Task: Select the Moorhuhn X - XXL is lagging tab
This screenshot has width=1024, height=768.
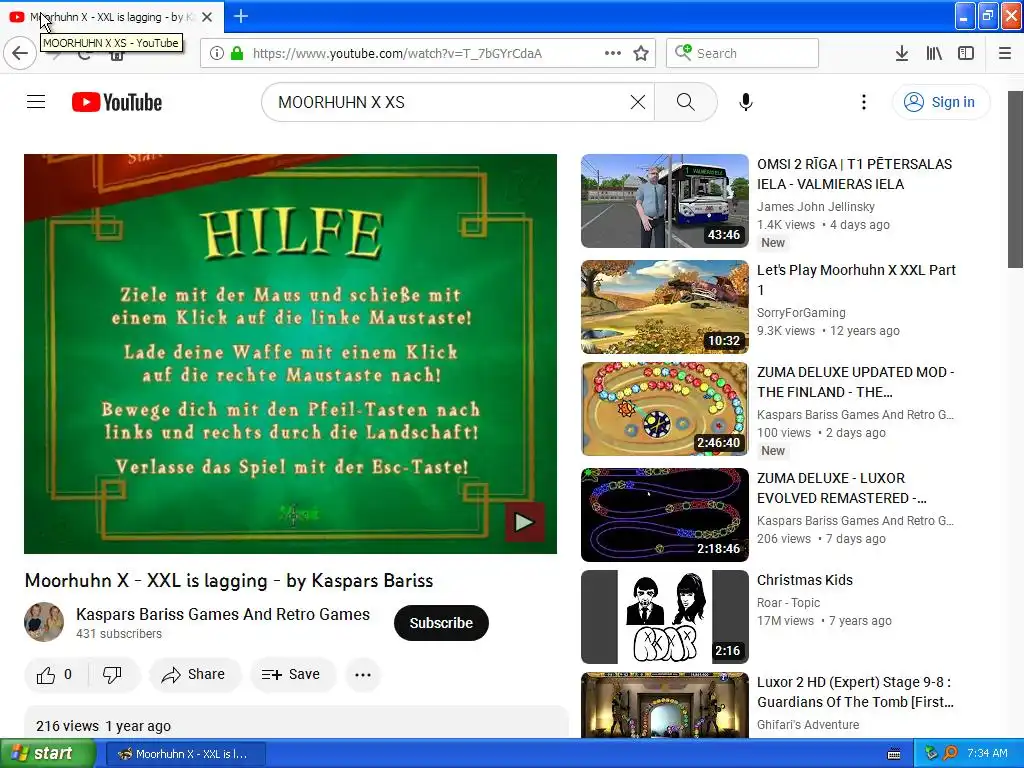Action: 111,17
